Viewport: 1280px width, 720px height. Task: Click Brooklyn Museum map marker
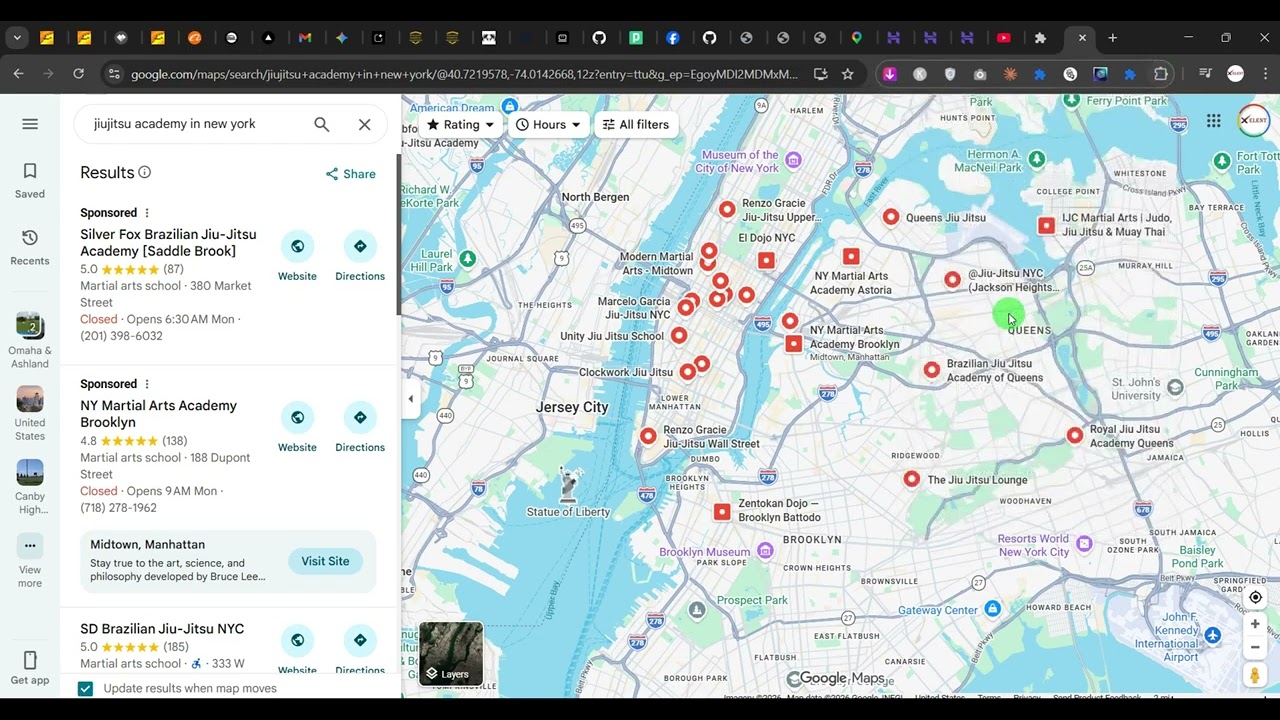pos(765,551)
